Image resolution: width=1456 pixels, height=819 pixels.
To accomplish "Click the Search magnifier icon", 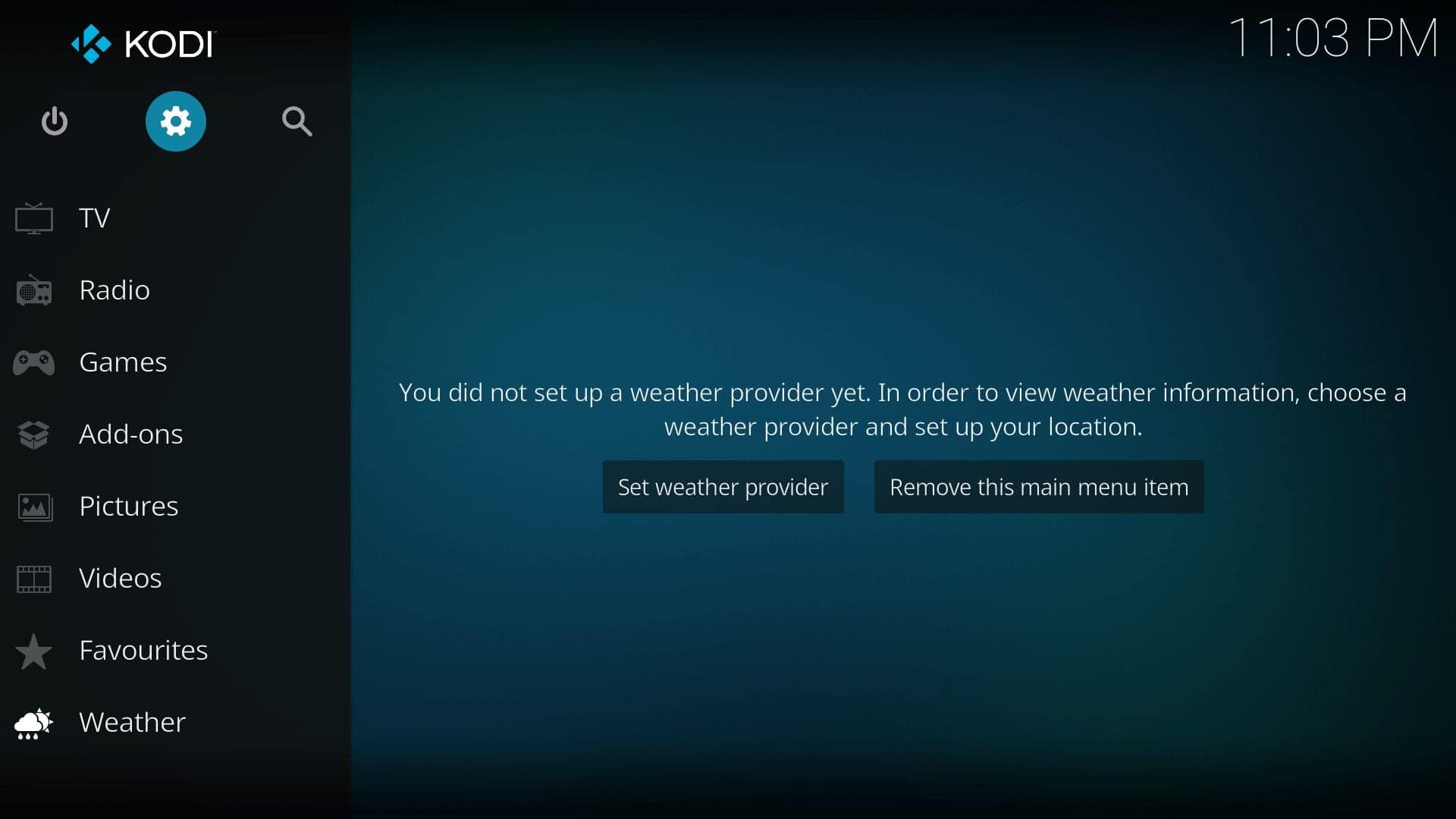I will pos(296,120).
